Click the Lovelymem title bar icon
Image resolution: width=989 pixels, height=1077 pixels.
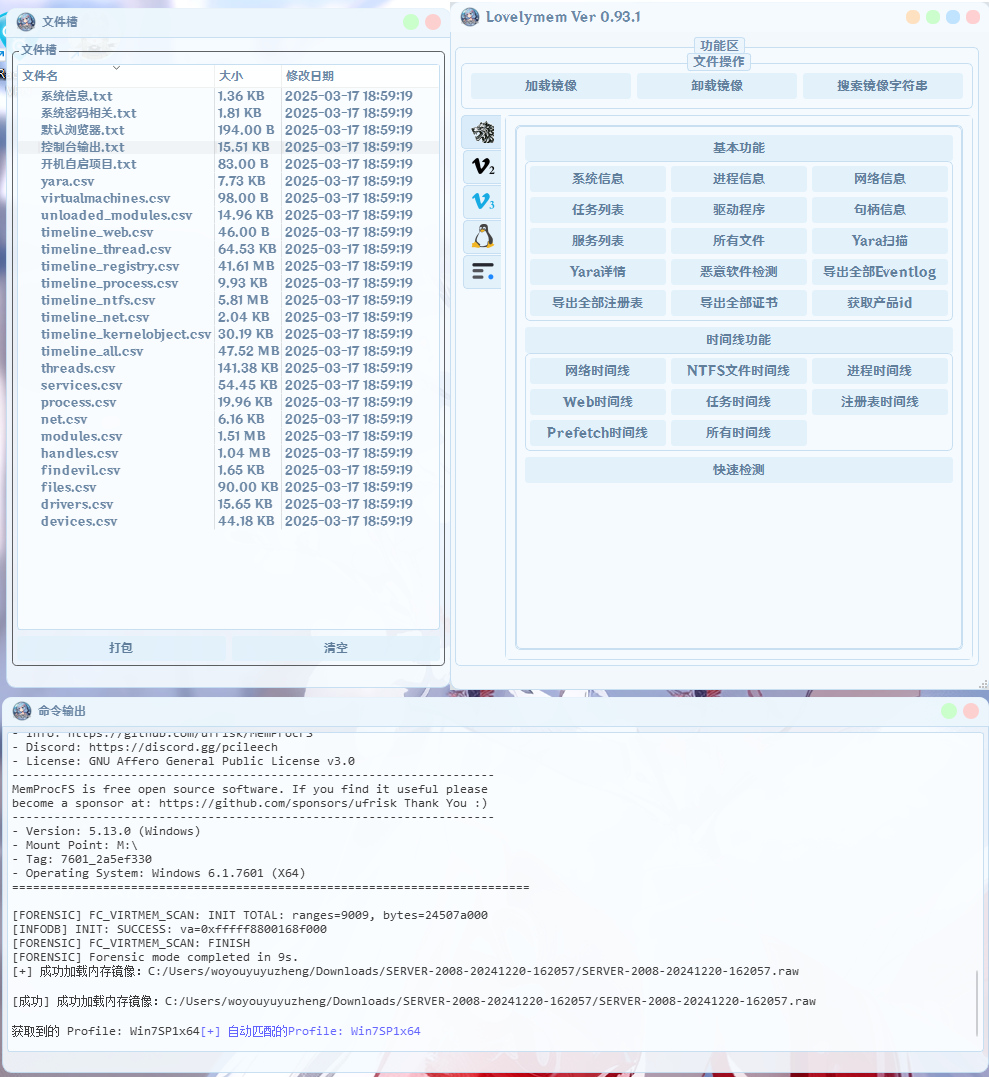point(470,16)
